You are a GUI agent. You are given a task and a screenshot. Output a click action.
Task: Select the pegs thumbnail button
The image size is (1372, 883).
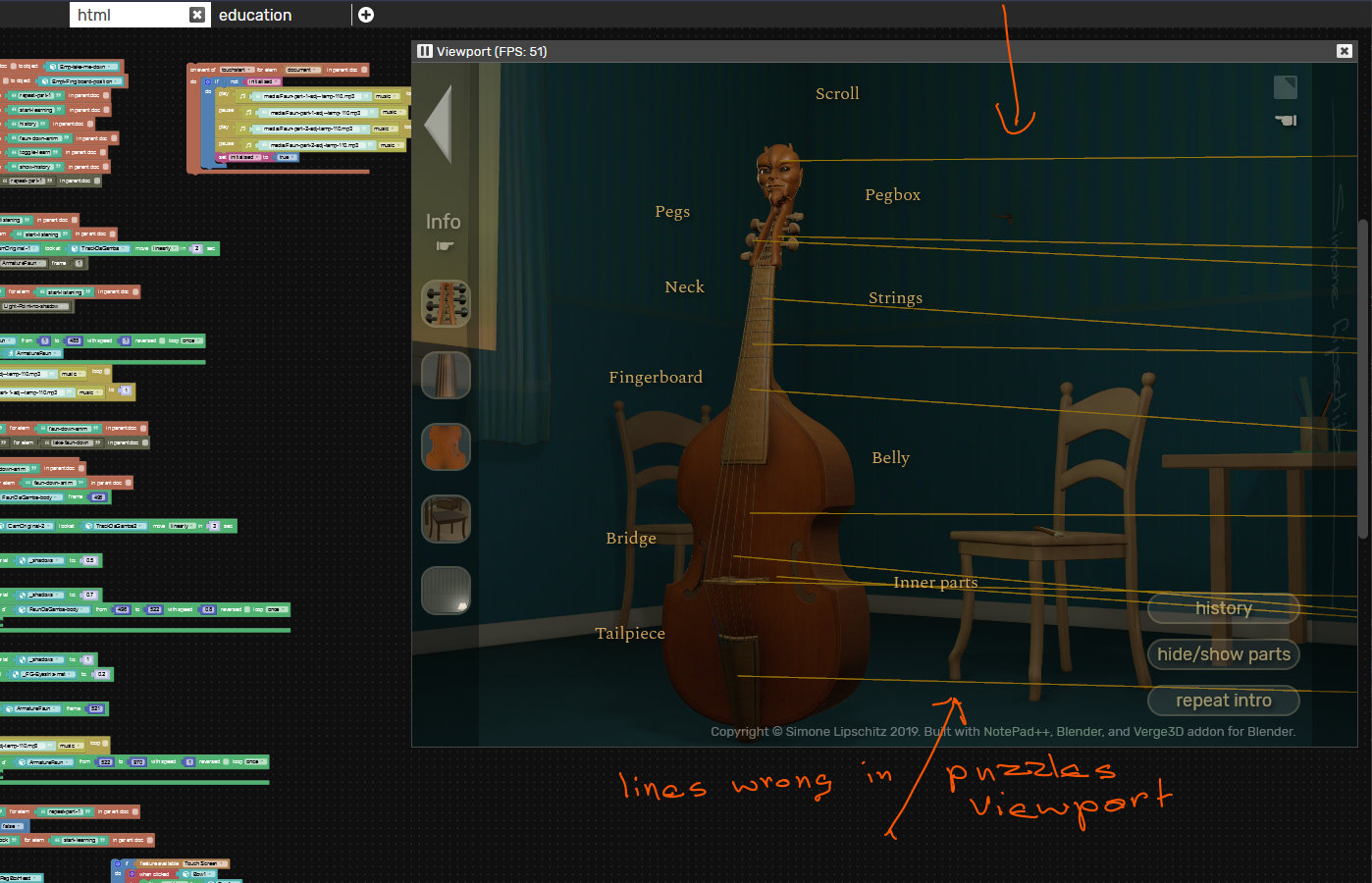pos(446,303)
